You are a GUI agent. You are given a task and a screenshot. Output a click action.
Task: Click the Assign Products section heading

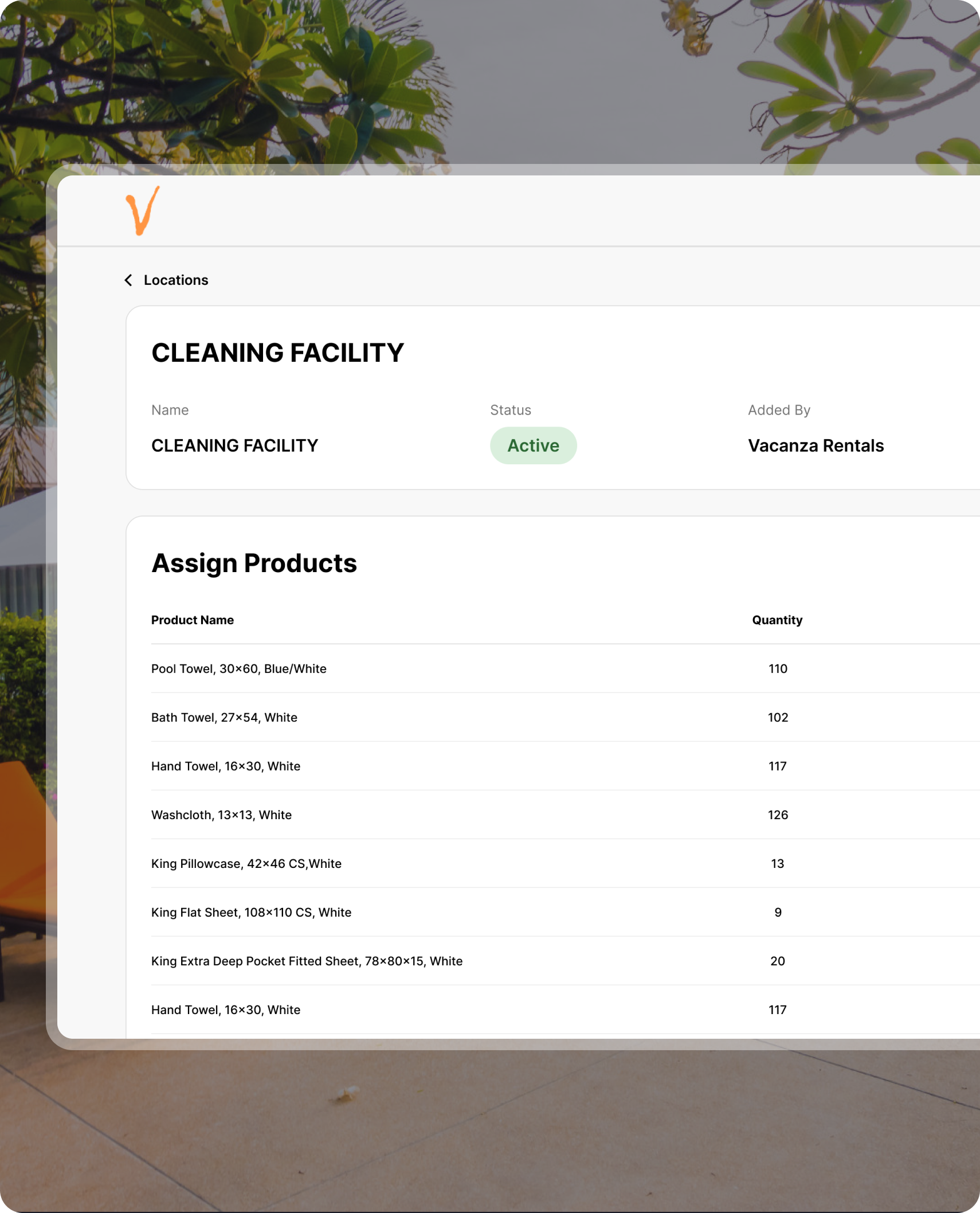(x=254, y=563)
